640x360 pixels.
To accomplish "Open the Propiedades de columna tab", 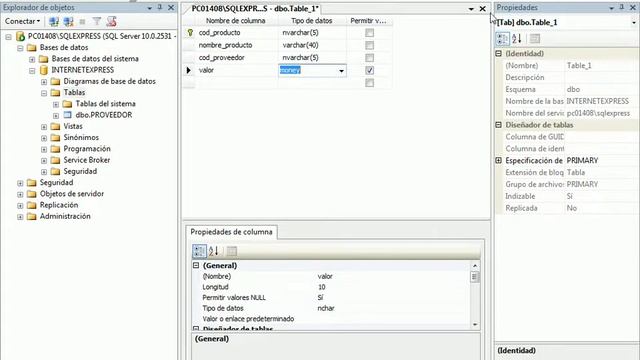I will (x=231, y=232).
